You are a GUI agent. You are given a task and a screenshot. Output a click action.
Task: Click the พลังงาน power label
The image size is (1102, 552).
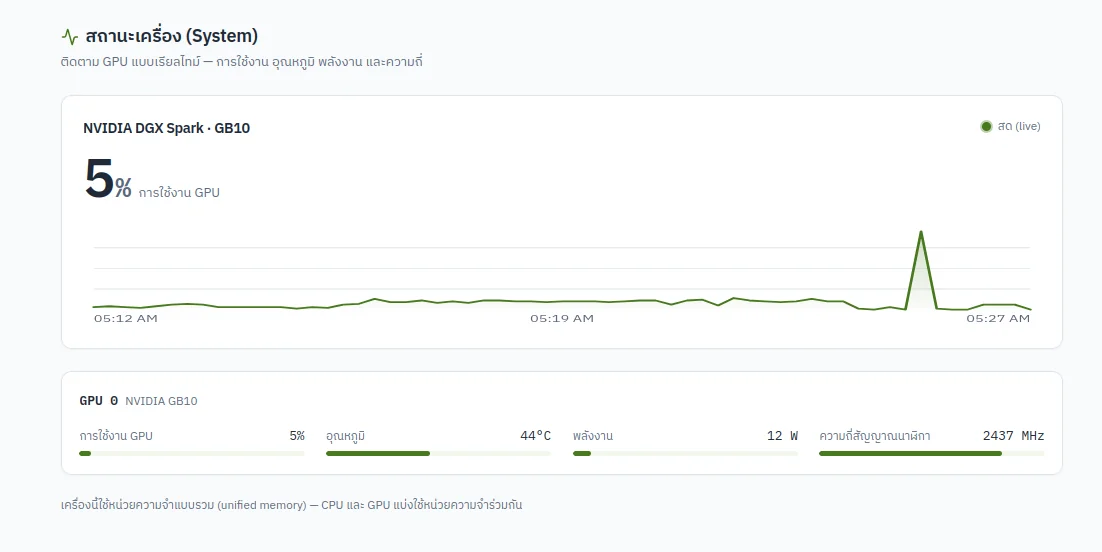[592, 436]
